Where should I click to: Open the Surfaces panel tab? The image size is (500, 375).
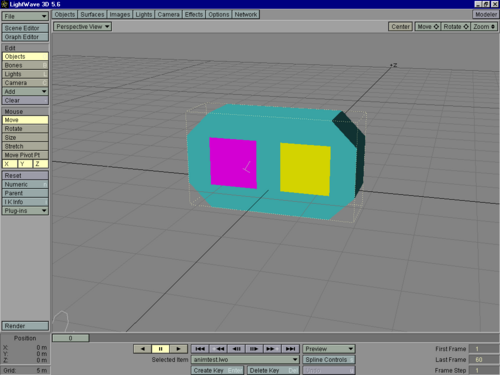point(92,15)
